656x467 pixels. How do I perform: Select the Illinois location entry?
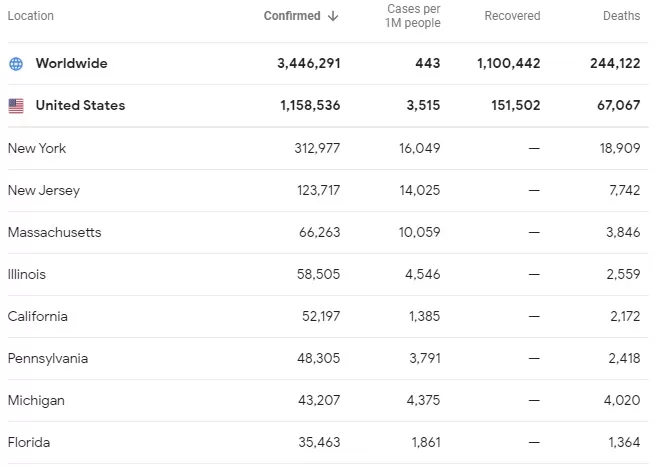tap(27, 275)
